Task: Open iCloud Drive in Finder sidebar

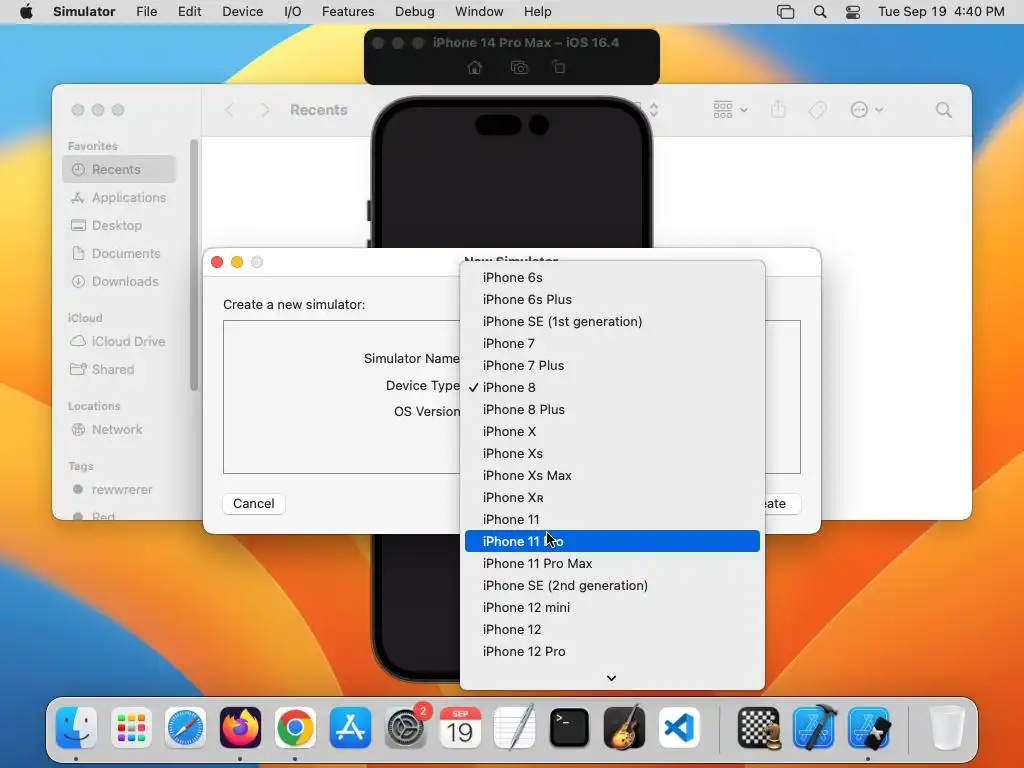Action: (x=120, y=341)
